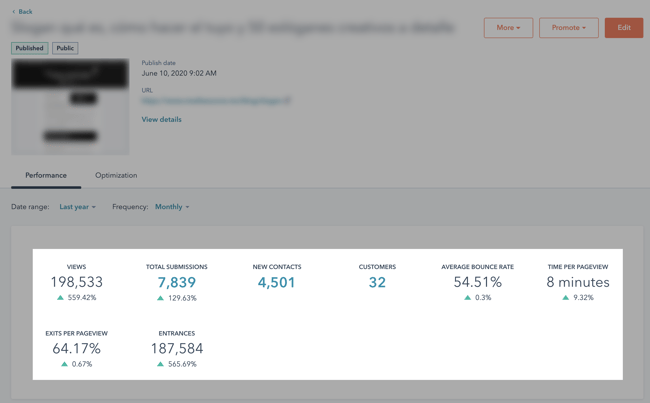Click the Customers value 32
650x403 pixels.
(x=377, y=282)
